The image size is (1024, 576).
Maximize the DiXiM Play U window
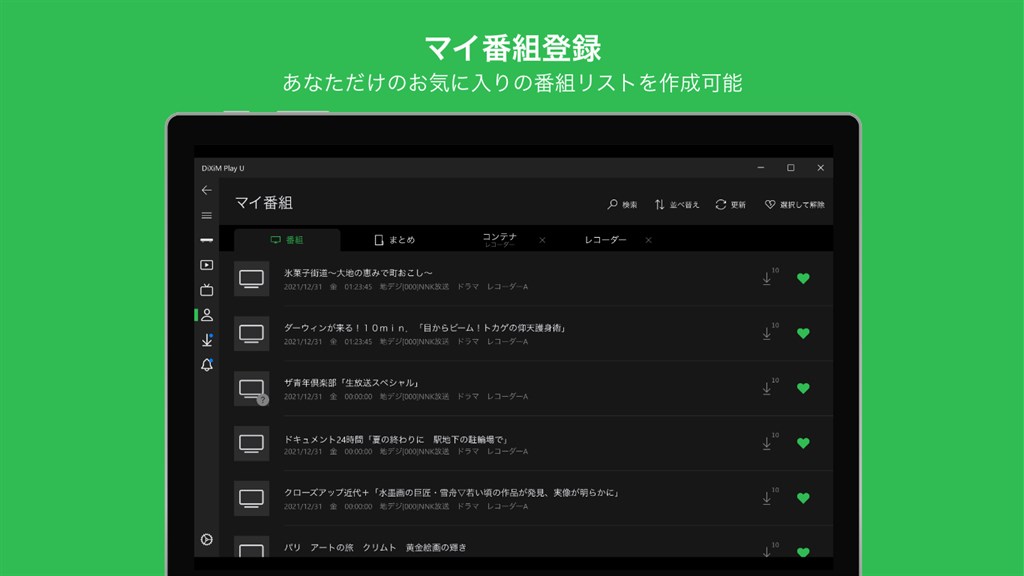[x=791, y=168]
